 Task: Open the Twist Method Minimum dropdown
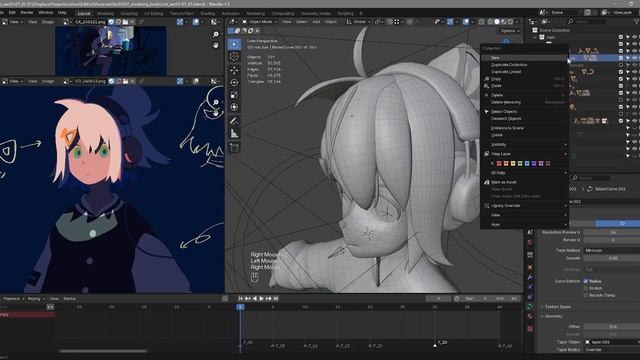tap(611, 250)
